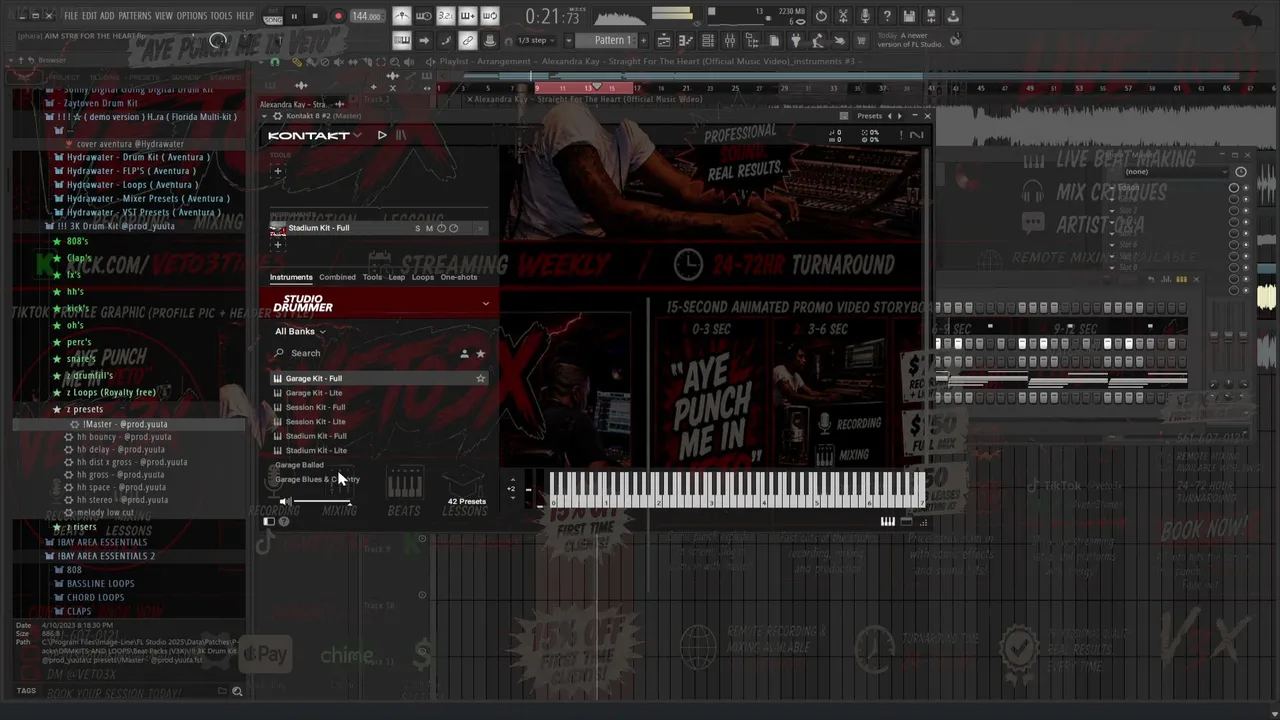The image size is (1280, 720).
Task: Open undo history icon
Action: click(821, 16)
